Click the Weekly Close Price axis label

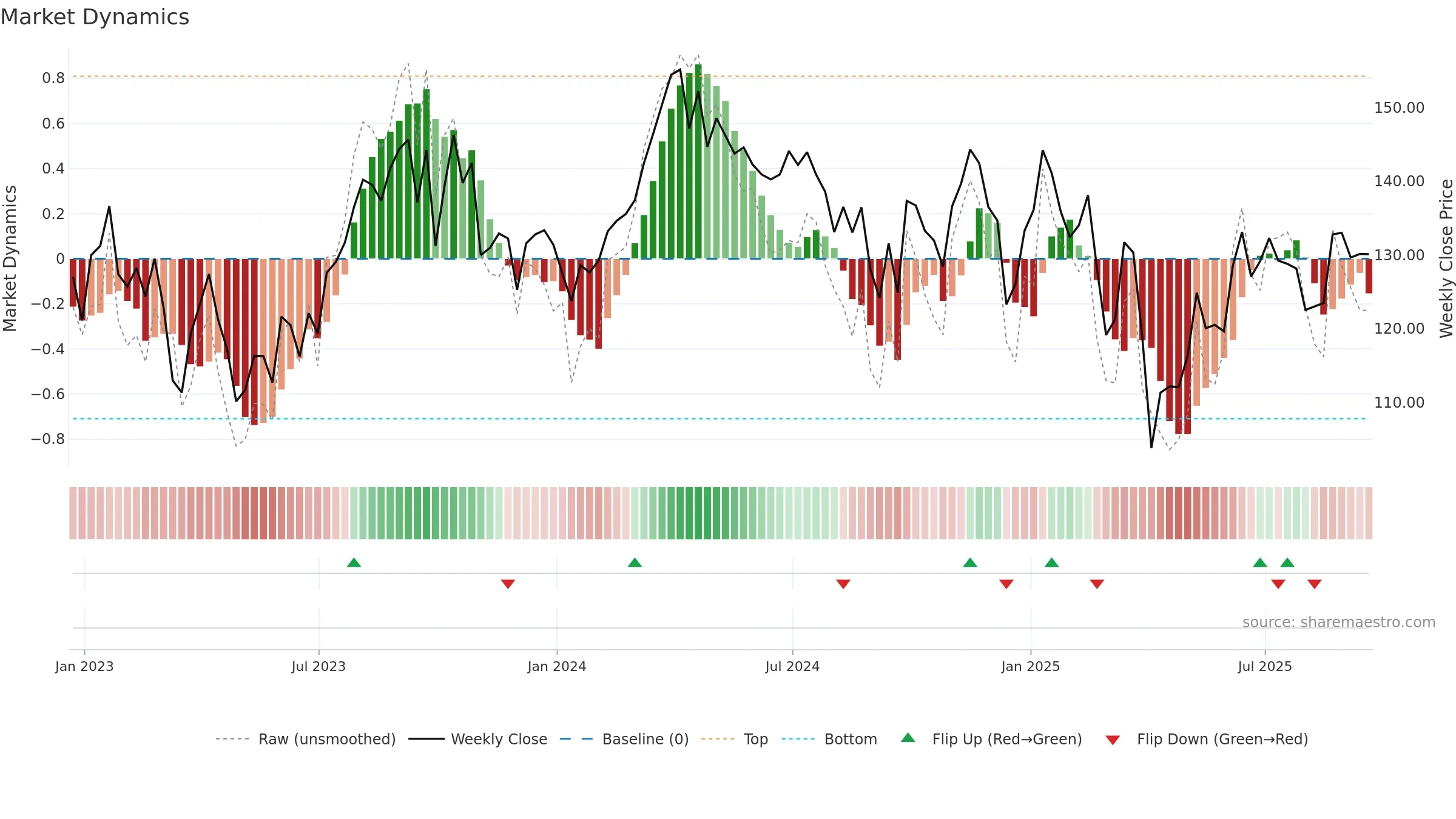1446,258
